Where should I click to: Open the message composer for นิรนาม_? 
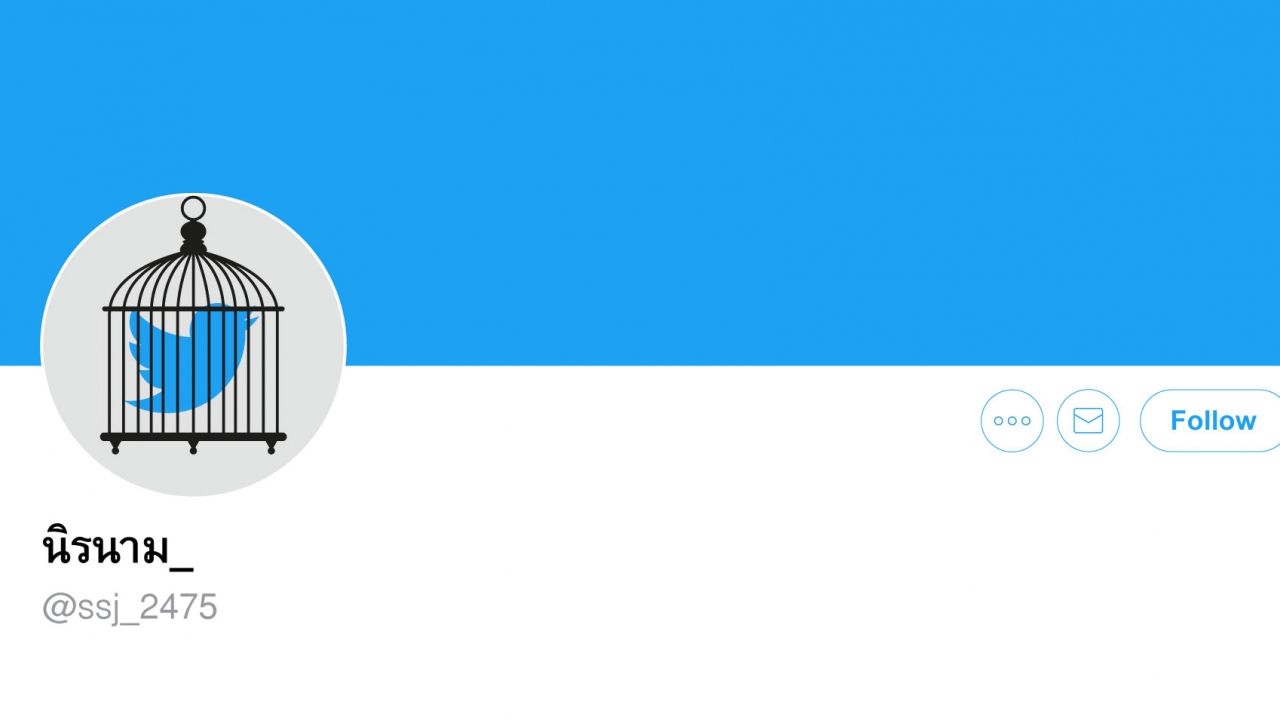point(1088,421)
